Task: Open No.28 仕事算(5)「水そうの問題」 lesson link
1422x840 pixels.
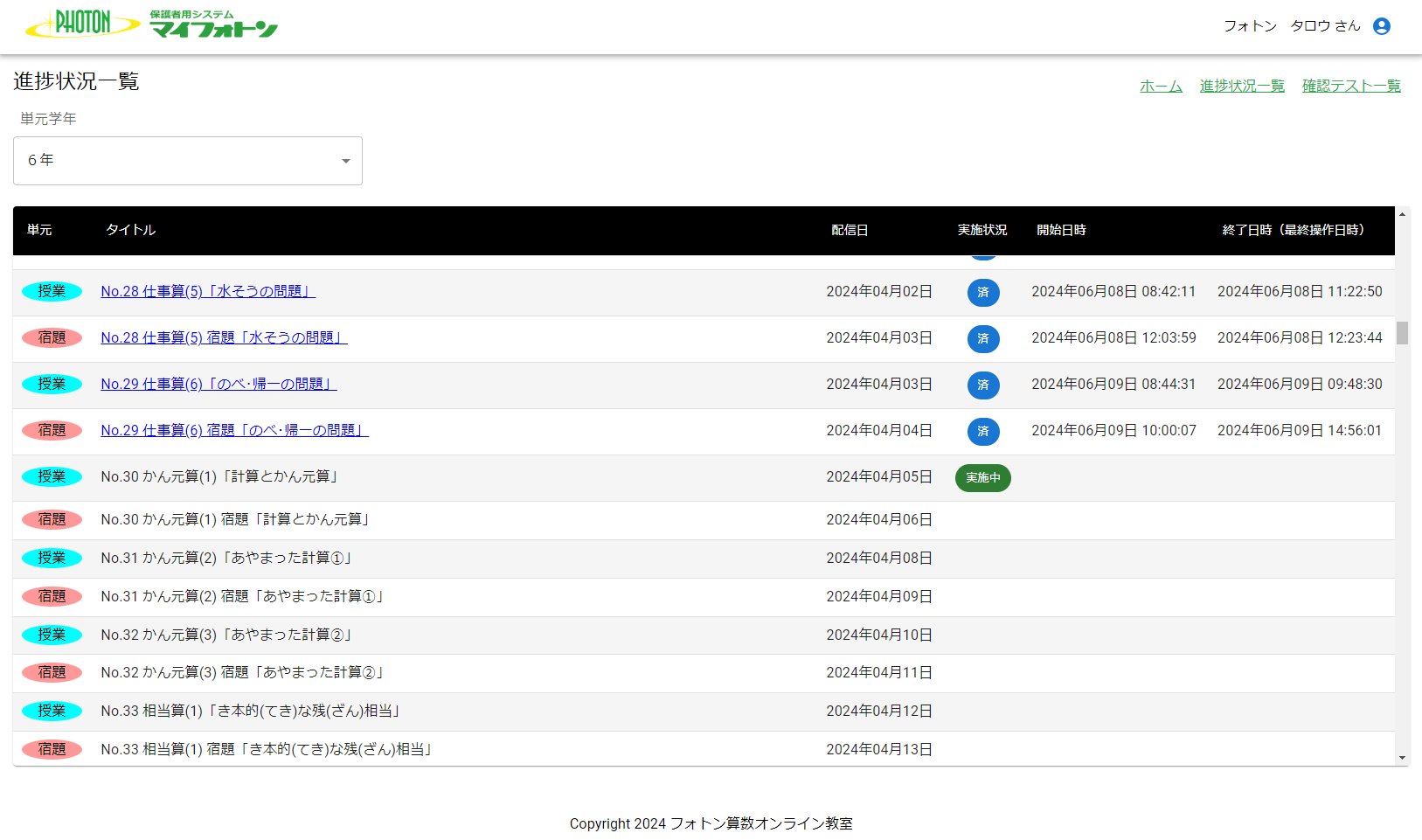Action: click(208, 291)
